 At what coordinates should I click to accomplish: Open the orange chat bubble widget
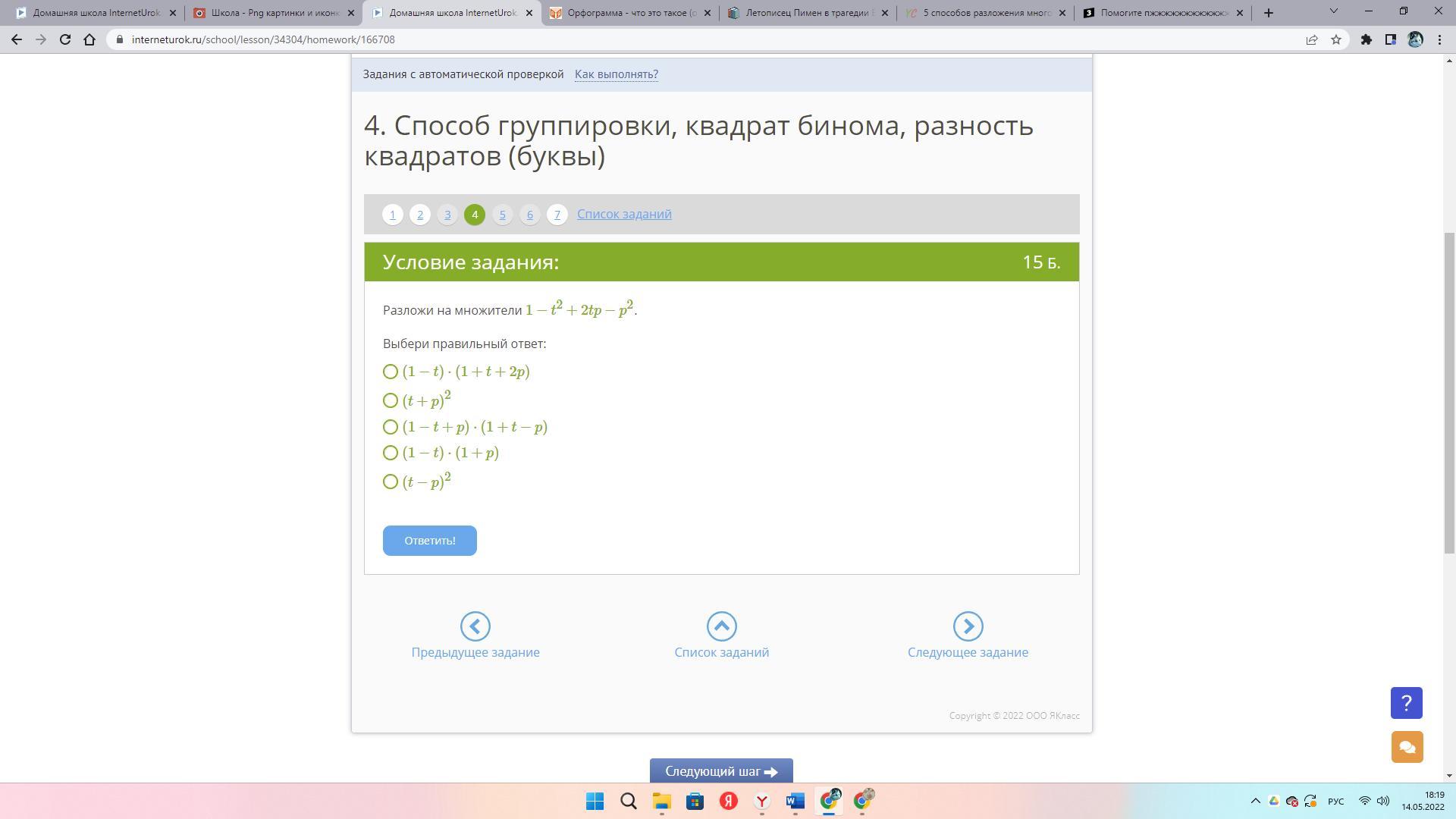(1407, 747)
